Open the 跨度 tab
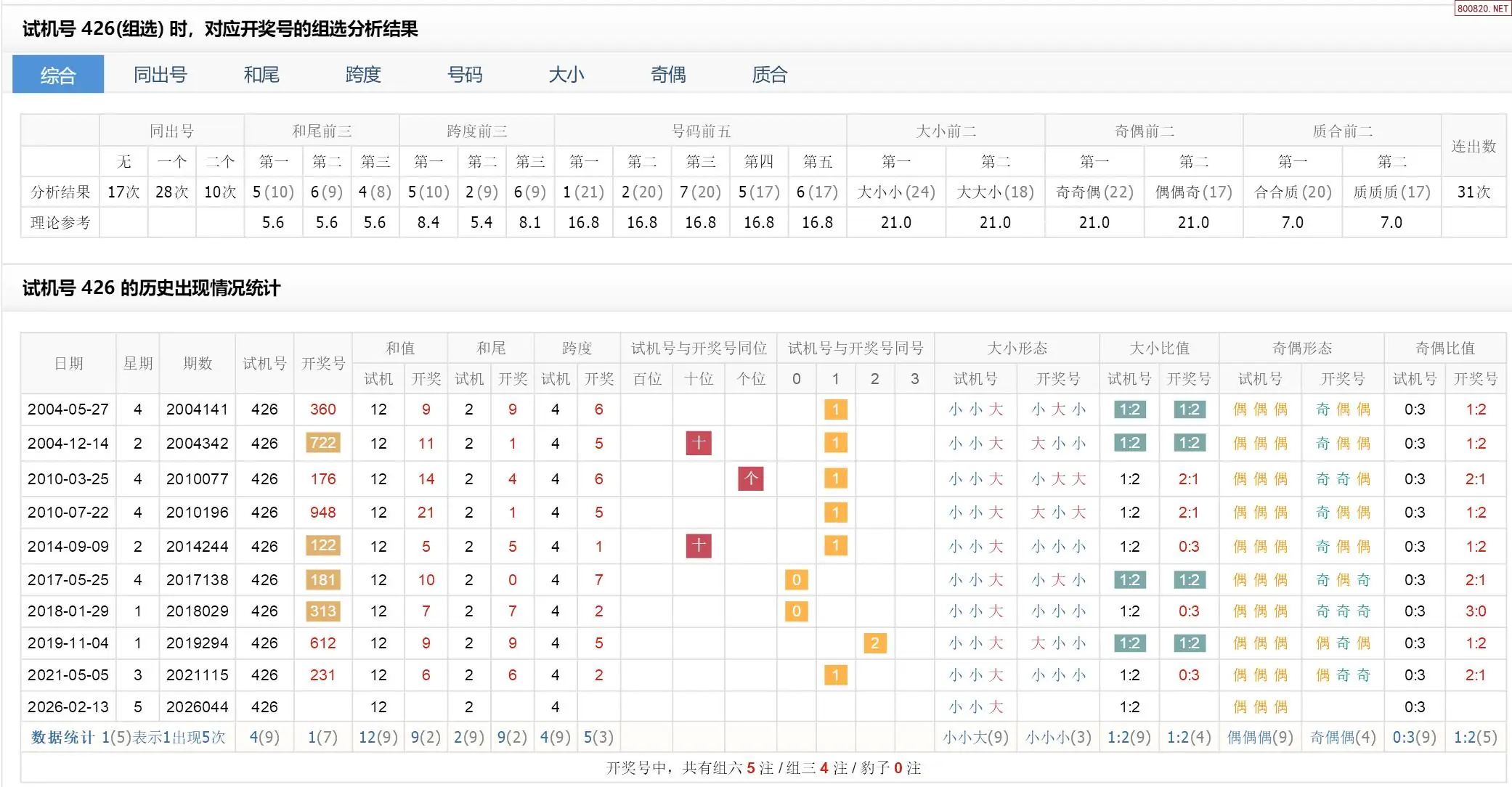Screen dimensions: 1512x787 [x=363, y=75]
